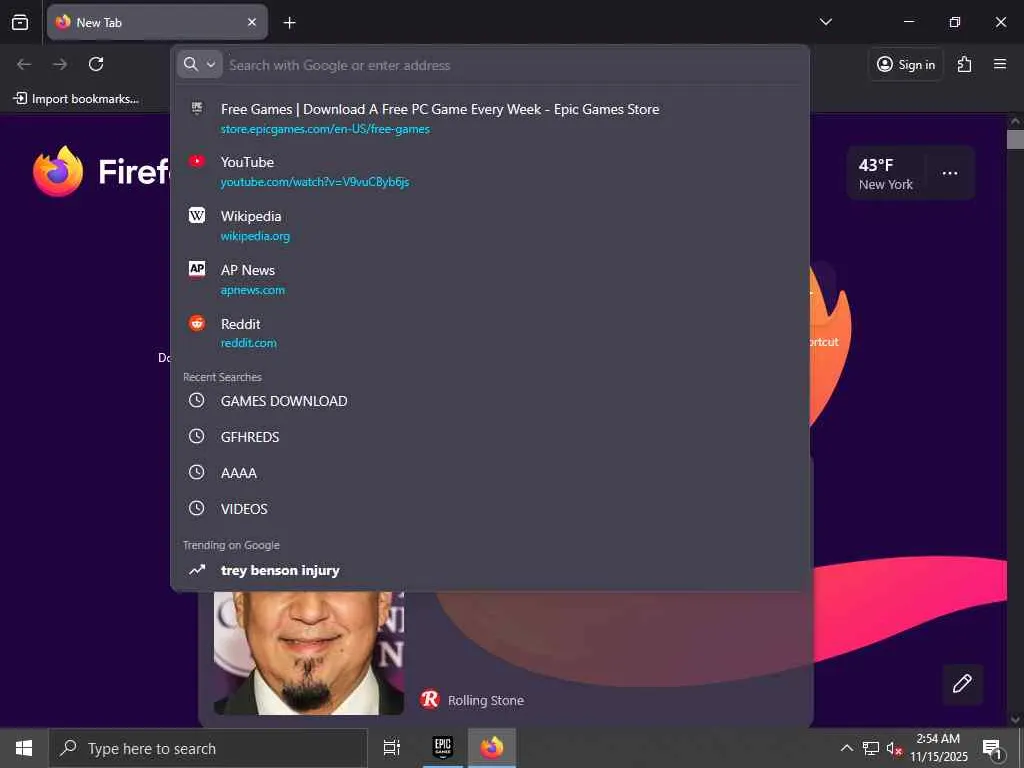Viewport: 1024px width, 768px height.
Task: Click the Type here to search box
Action: (x=209, y=748)
